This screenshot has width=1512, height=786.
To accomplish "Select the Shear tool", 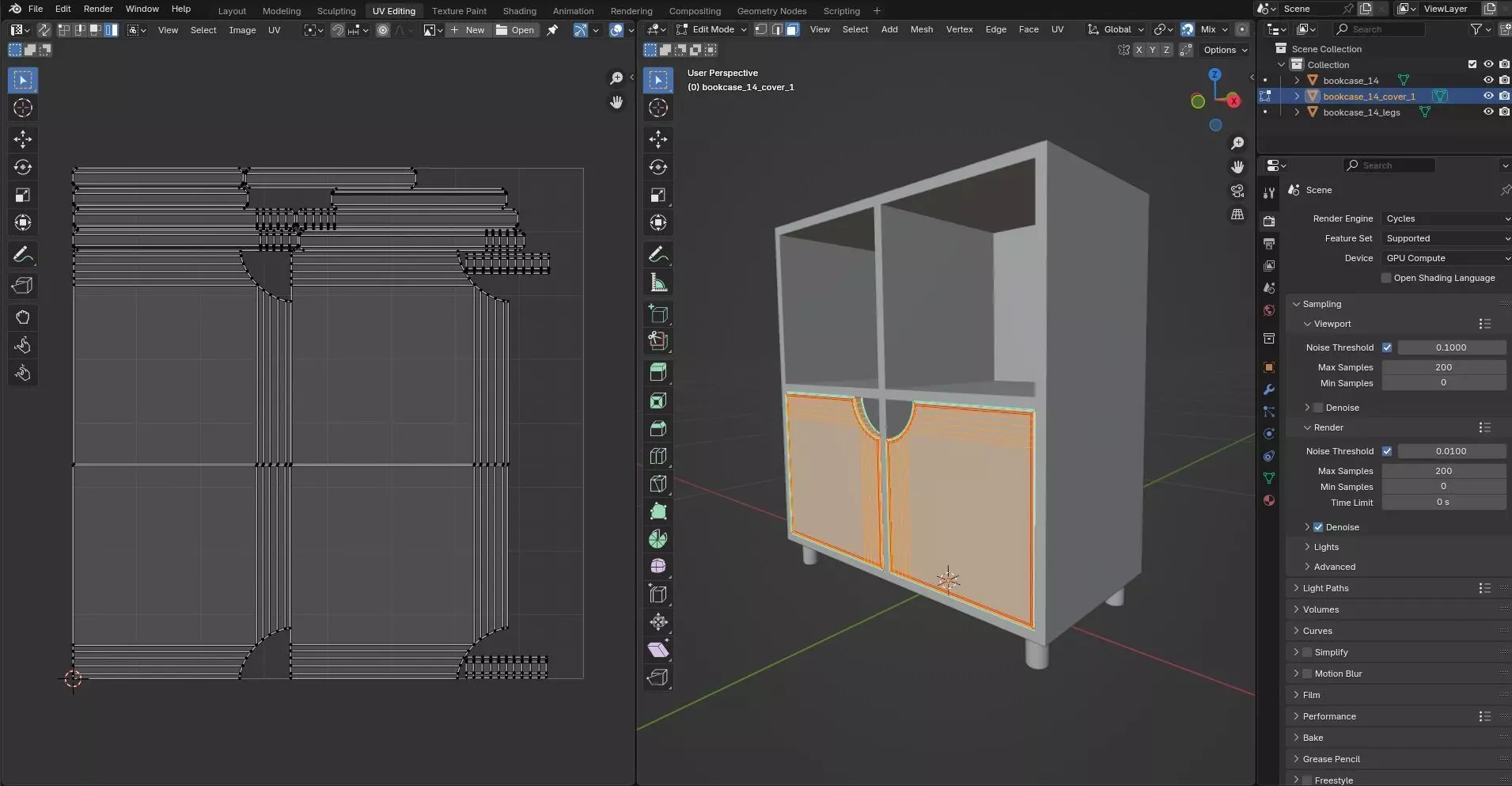I will 658,650.
